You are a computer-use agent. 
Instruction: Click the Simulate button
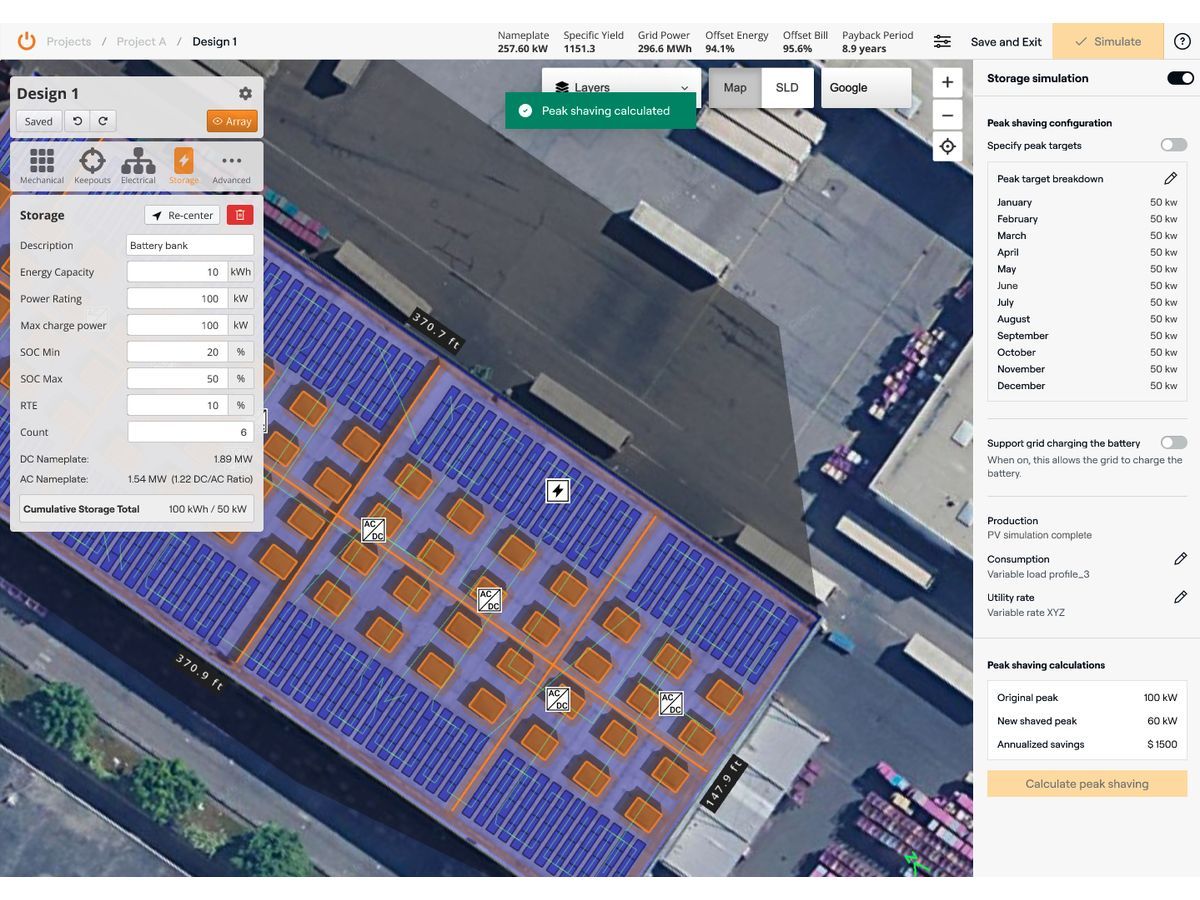point(1108,41)
